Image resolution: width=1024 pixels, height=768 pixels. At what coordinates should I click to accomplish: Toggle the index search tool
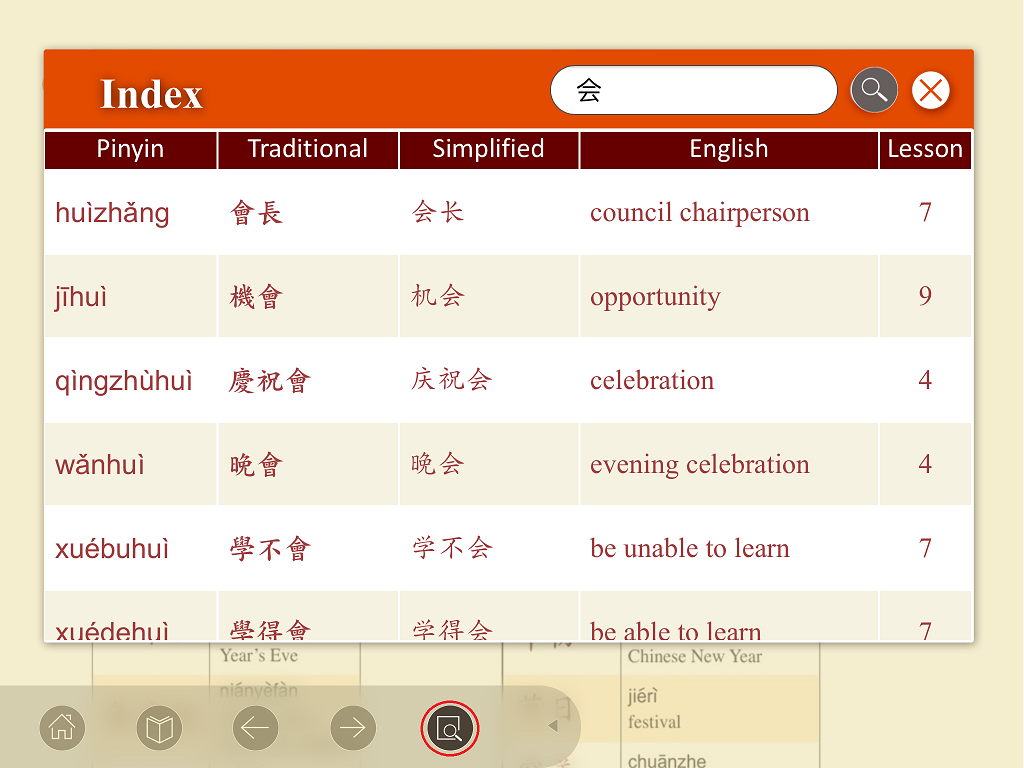point(450,728)
